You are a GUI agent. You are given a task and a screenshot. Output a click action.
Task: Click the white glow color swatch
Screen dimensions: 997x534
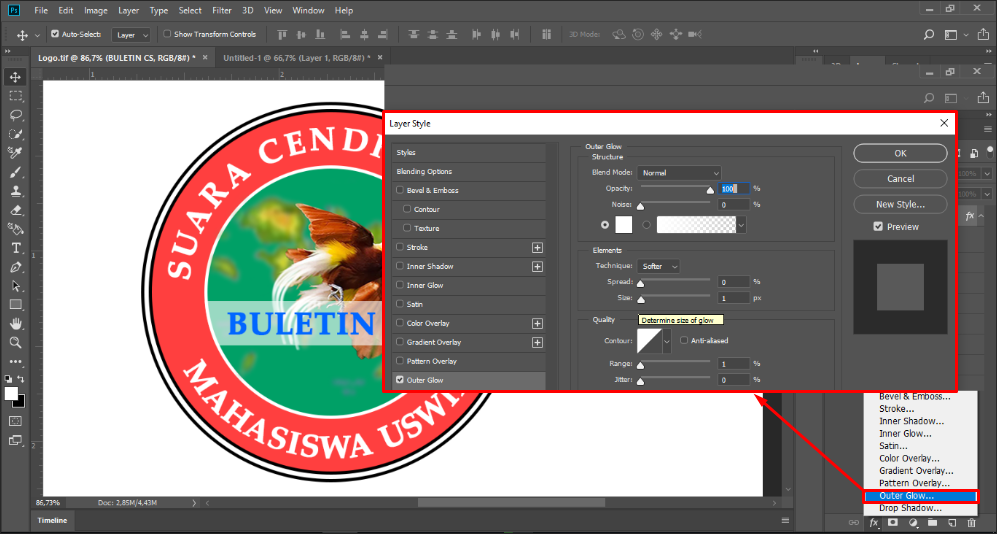624,224
